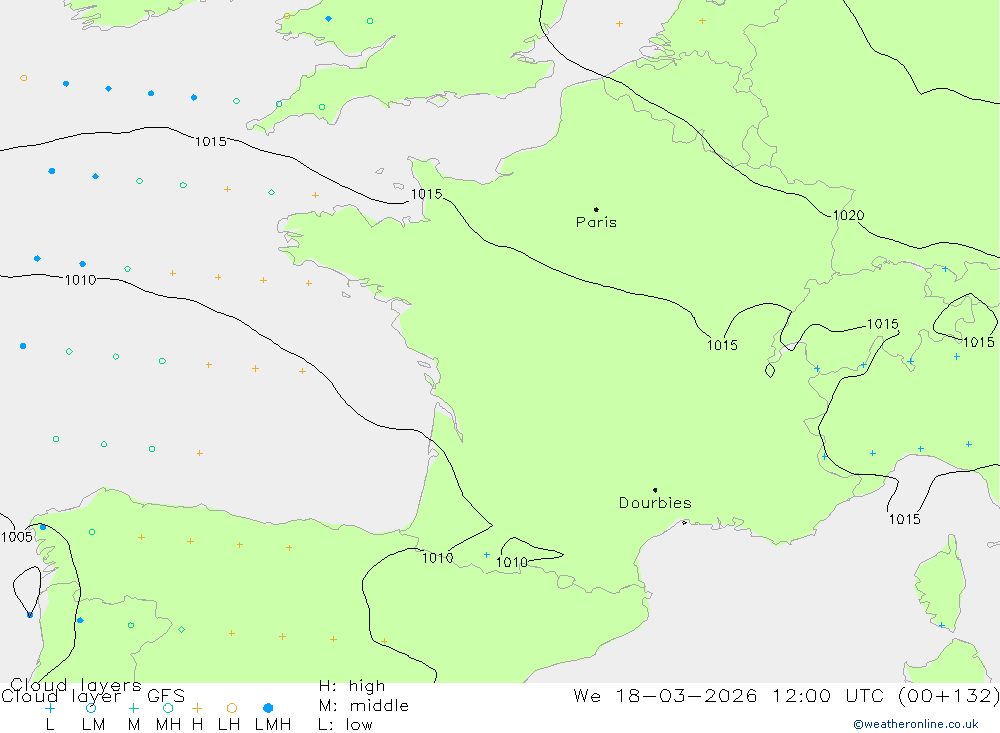Click the '1015' label on the Normandy coast
The image size is (1000, 733).
(426, 194)
